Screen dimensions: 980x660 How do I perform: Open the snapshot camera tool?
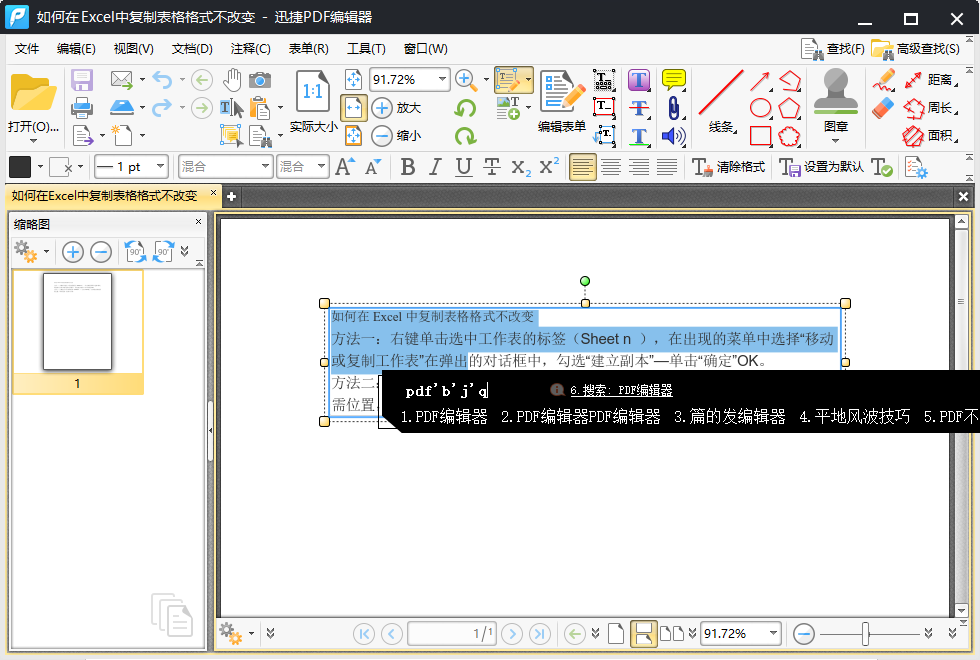[x=260, y=79]
